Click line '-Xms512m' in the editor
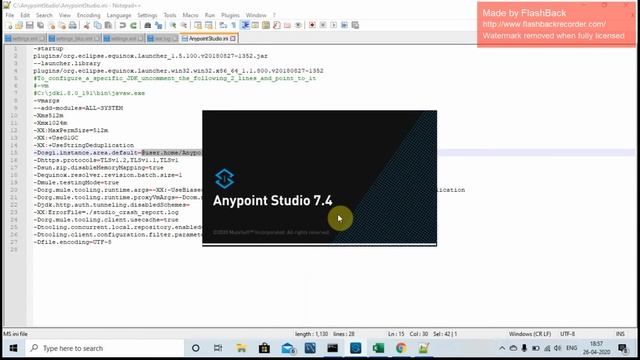This screenshot has width=640, height=360. [49, 116]
